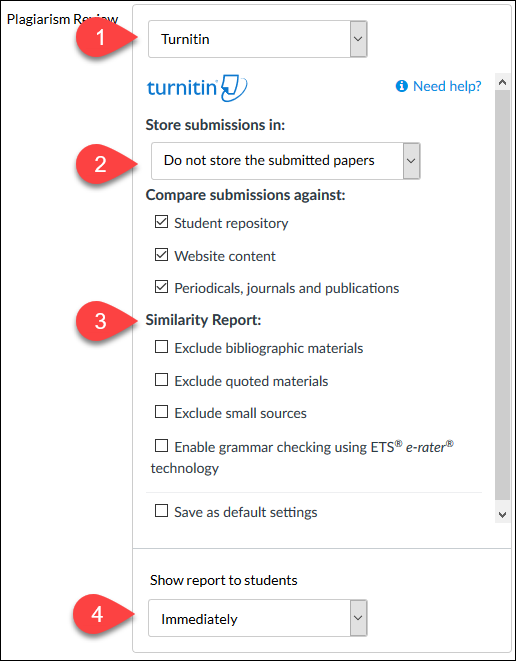Click the Need help? link
Image resolution: width=516 pixels, height=661 pixels.
447,86
